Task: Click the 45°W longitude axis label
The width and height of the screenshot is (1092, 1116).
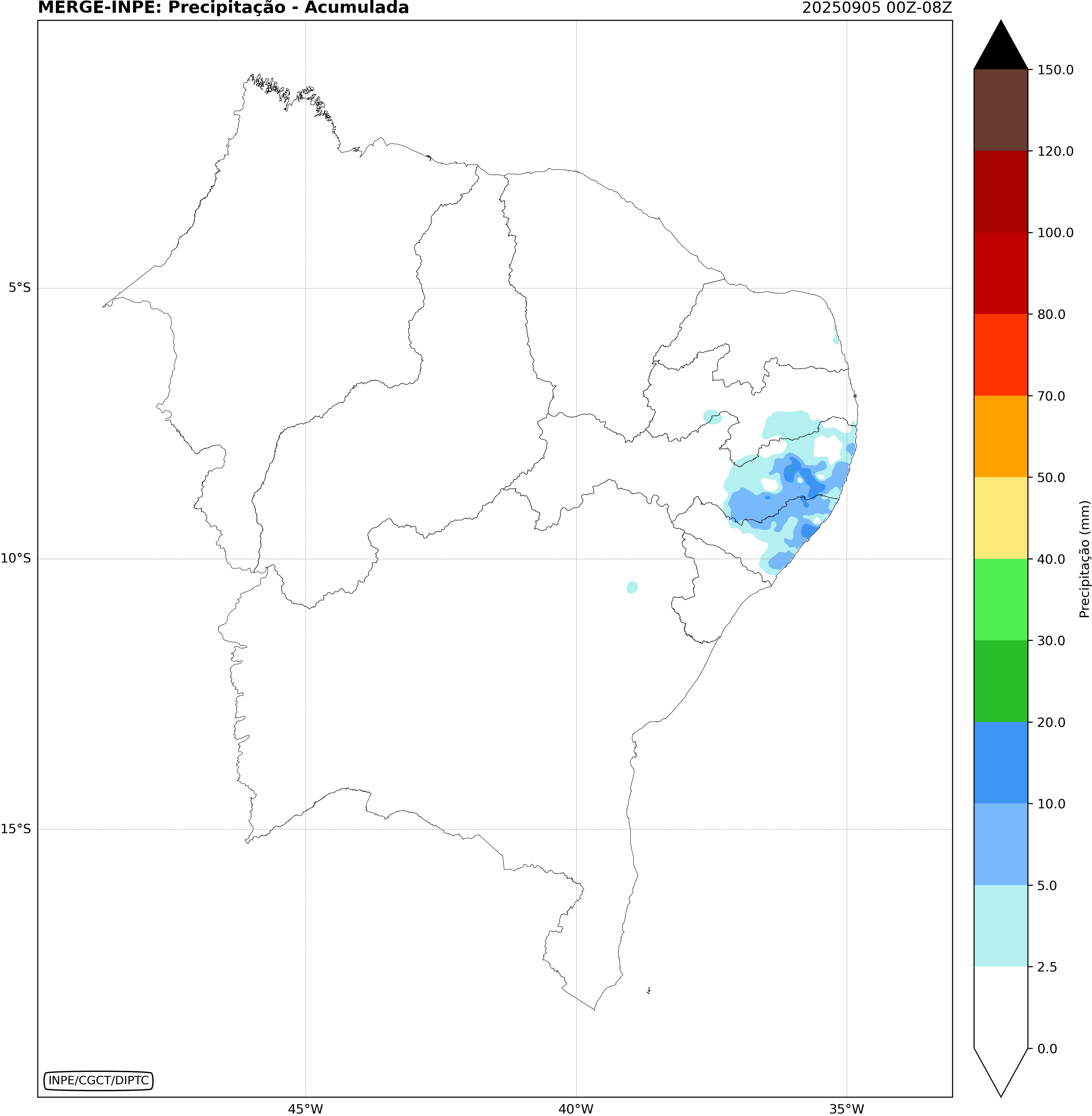Action: pyautogui.click(x=305, y=1109)
